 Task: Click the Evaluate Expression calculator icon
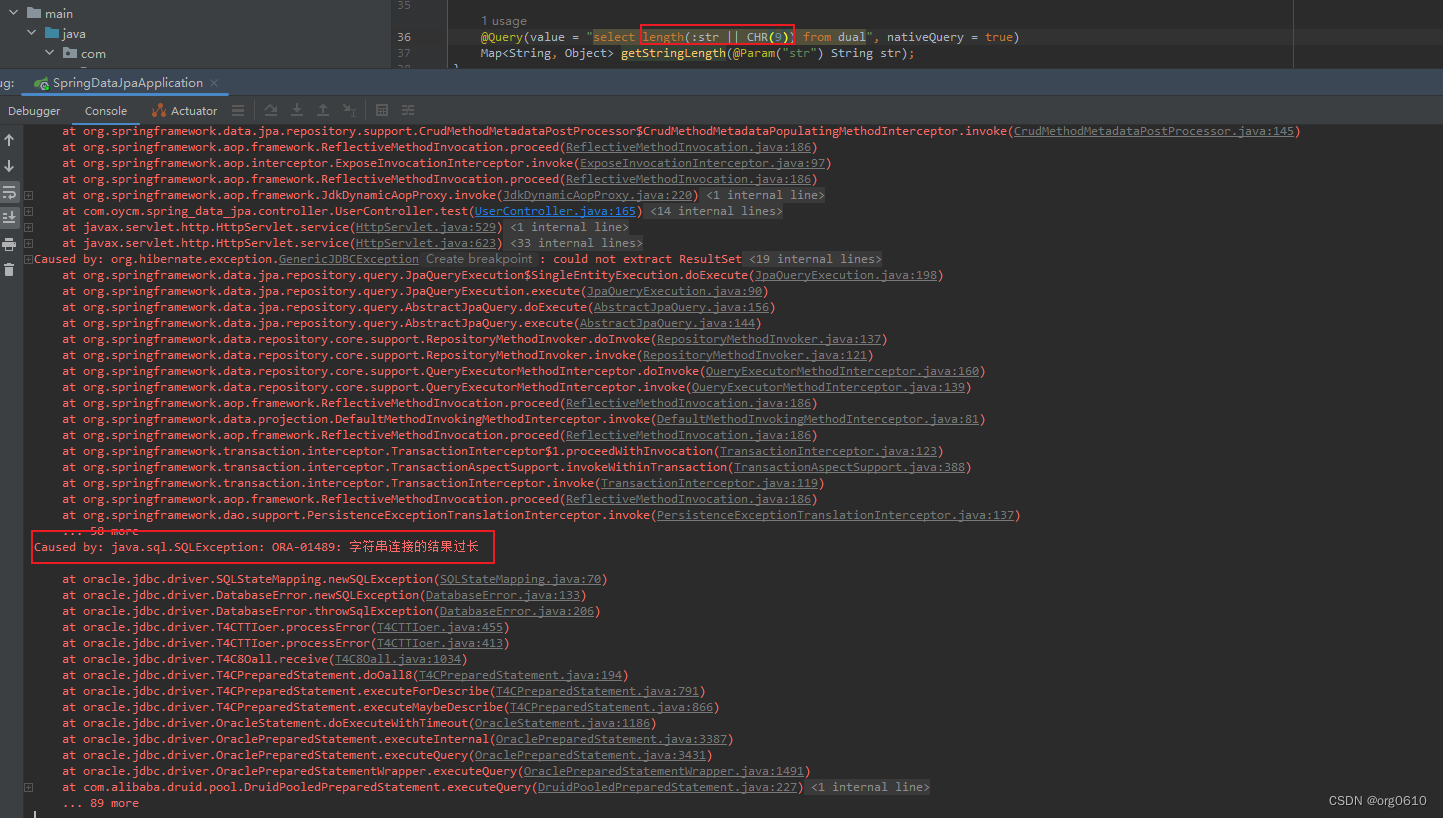click(x=382, y=110)
